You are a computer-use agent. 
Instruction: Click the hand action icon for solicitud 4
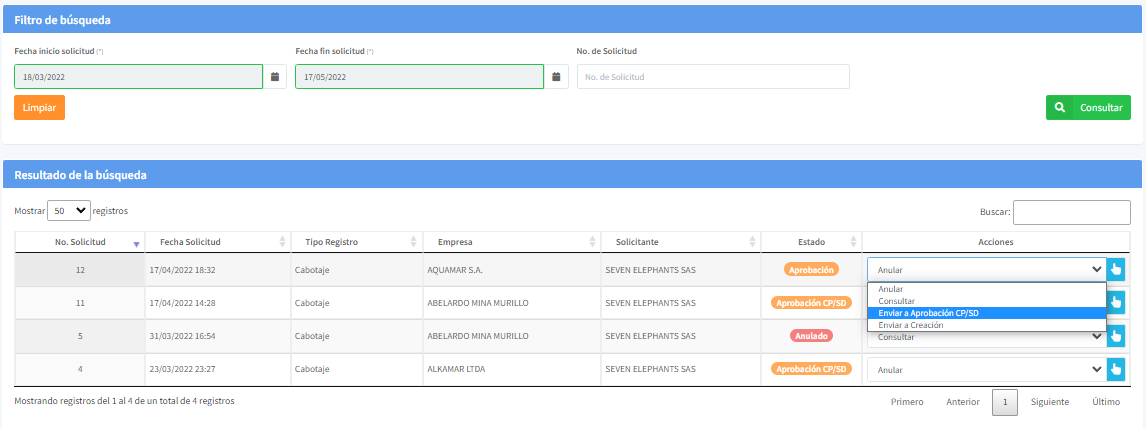pyautogui.click(x=1116, y=370)
